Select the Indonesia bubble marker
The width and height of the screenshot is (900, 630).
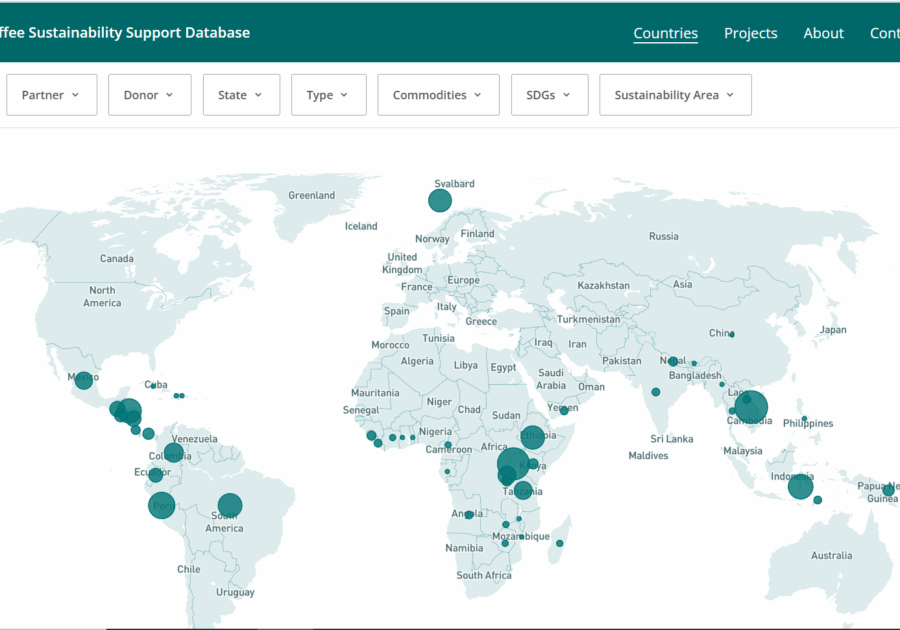tap(800, 486)
